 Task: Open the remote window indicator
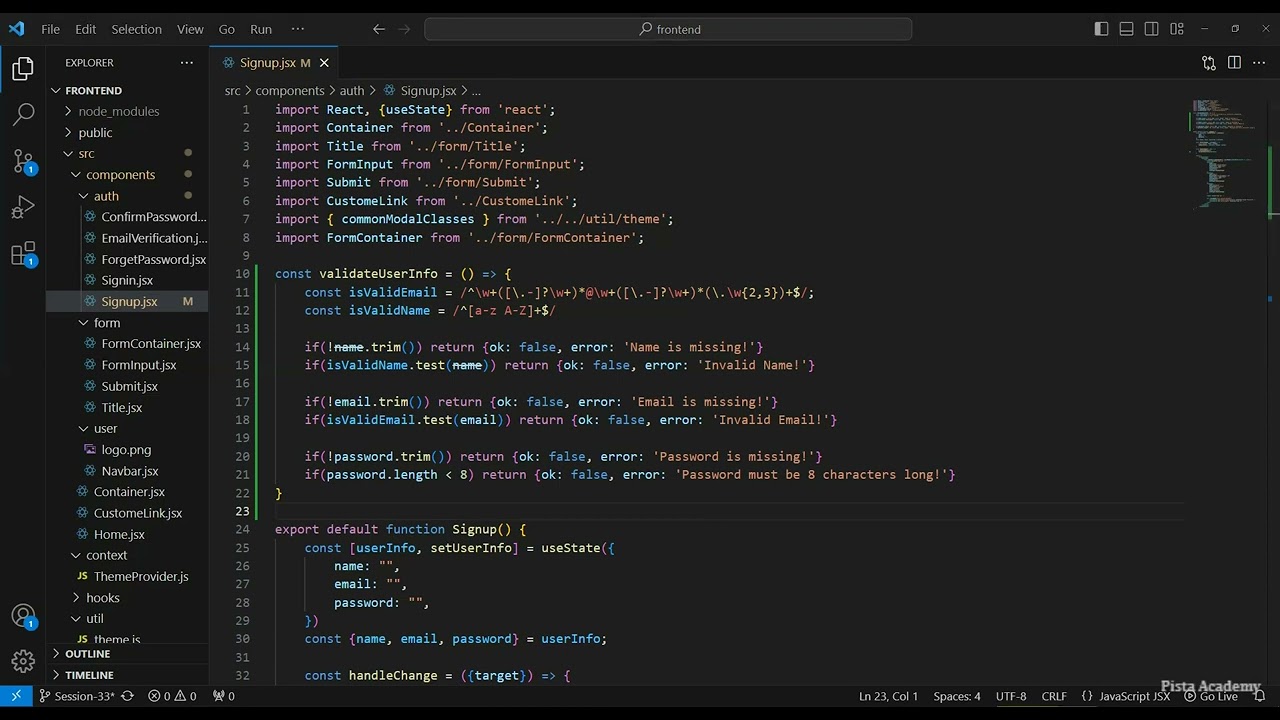16,696
